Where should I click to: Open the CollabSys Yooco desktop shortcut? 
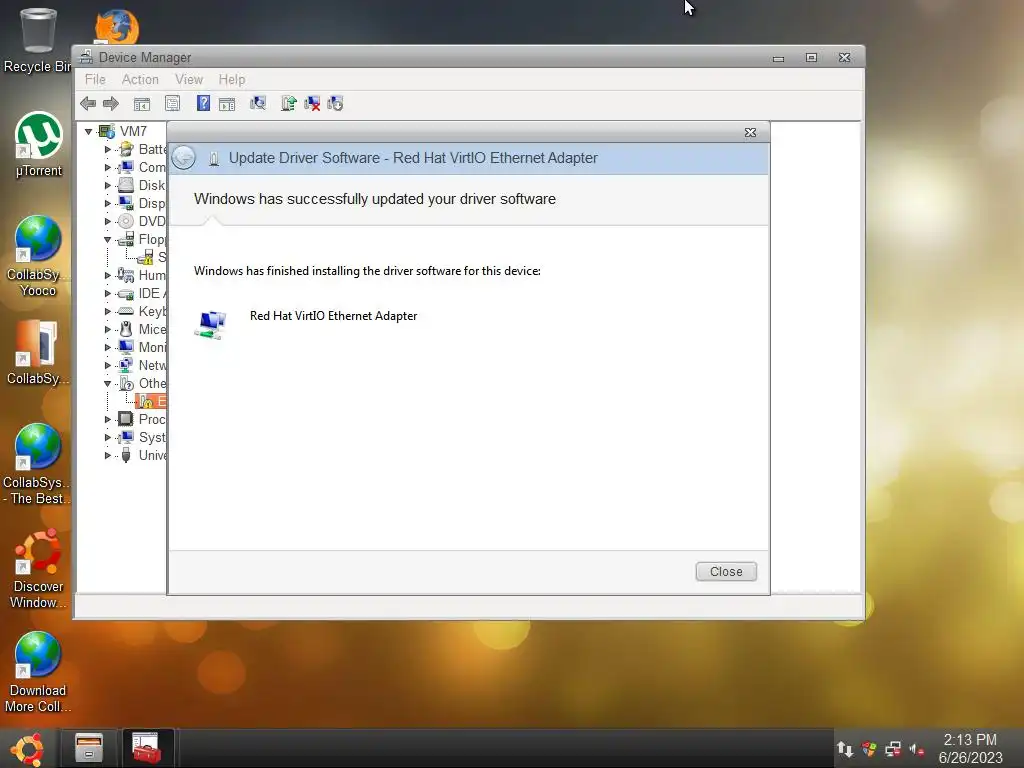click(x=38, y=256)
